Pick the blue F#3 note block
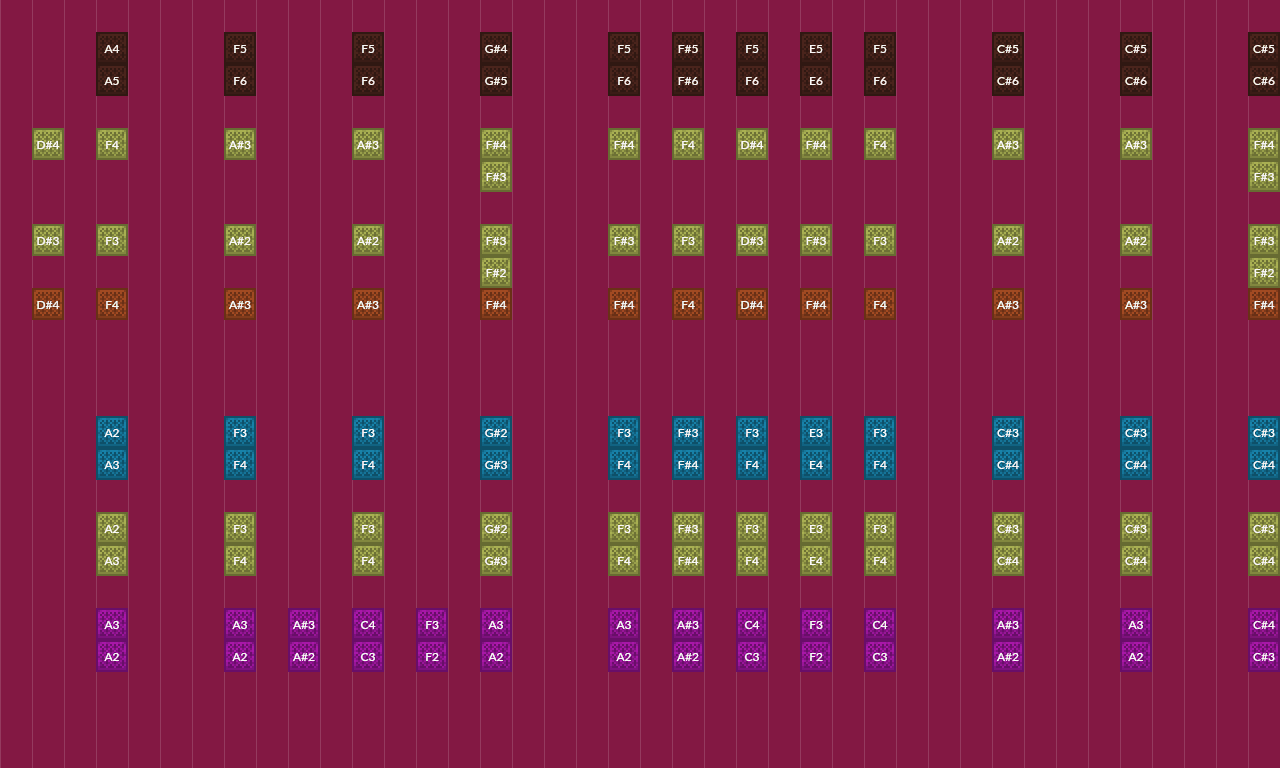1280x768 pixels. pos(688,433)
